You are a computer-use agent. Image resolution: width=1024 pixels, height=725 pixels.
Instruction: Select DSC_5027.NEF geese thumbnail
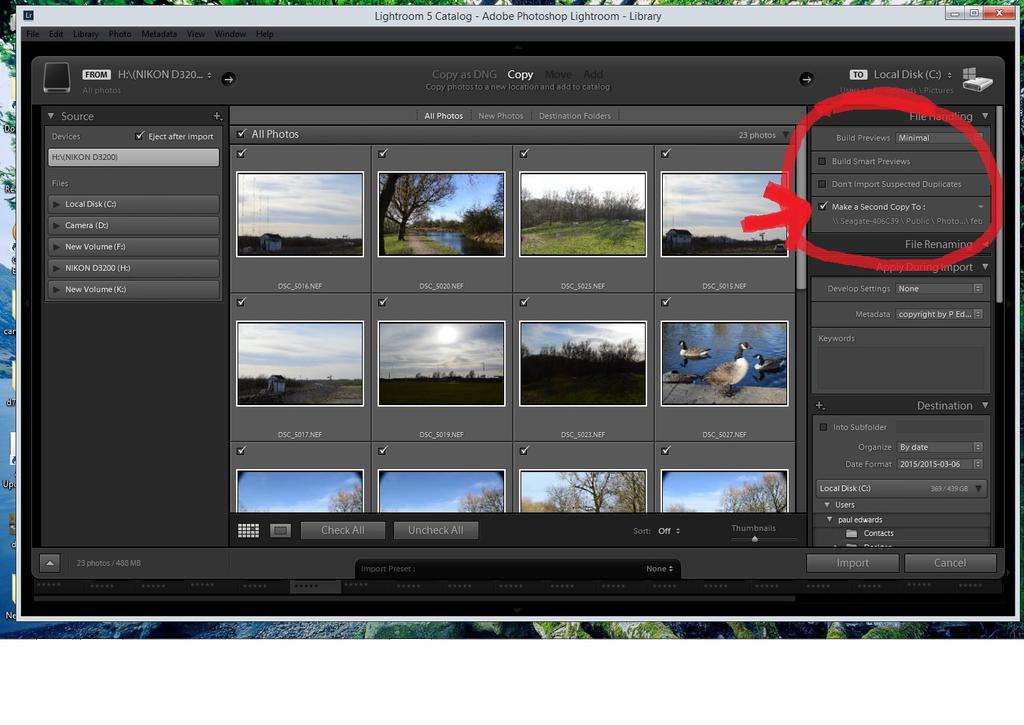coord(724,364)
